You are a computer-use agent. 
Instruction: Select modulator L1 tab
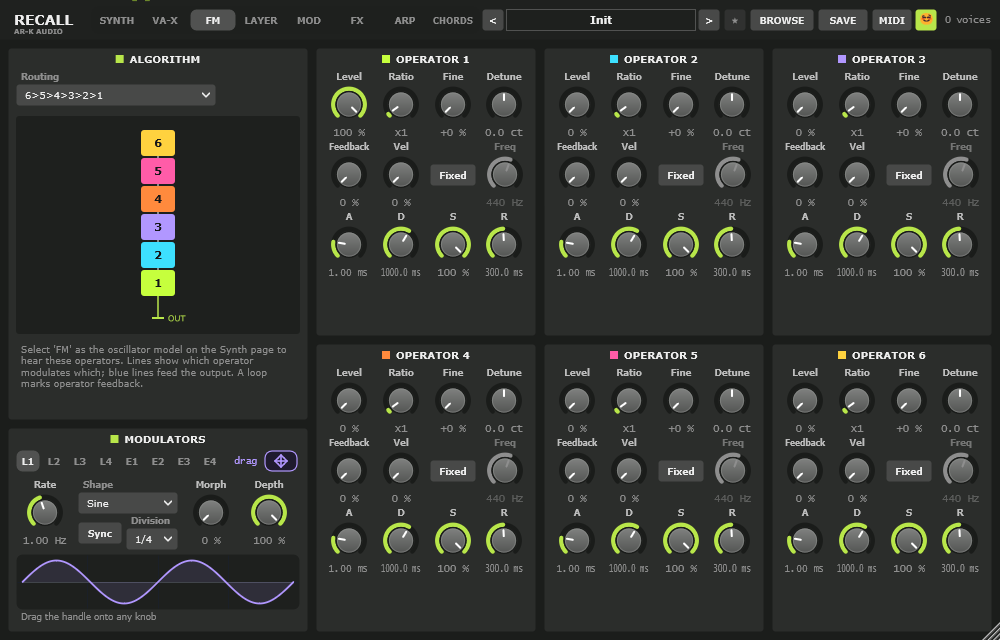pyautogui.click(x=27, y=462)
